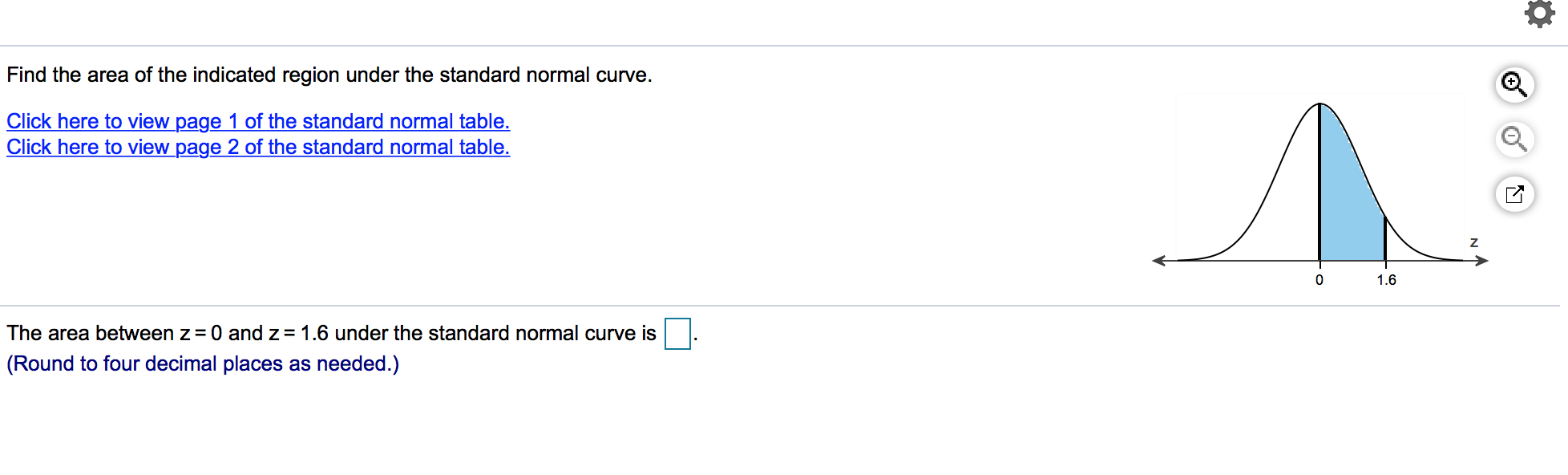The height and width of the screenshot is (475, 1568).
Task: Click the left arrowhead of the z axis
Action: click(1158, 260)
